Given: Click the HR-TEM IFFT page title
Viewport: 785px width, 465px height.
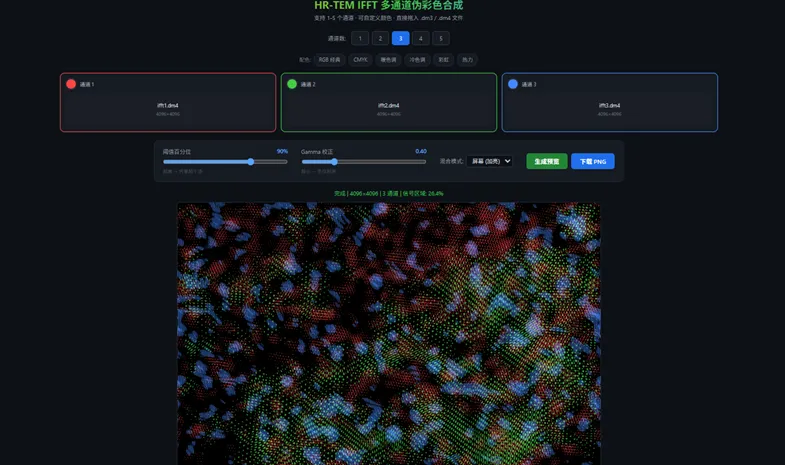Looking at the screenshot, I should coord(388,6).
